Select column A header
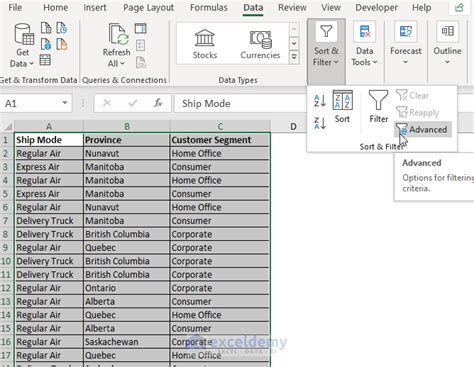Image resolution: width=474 pixels, height=367 pixels. coord(49,126)
